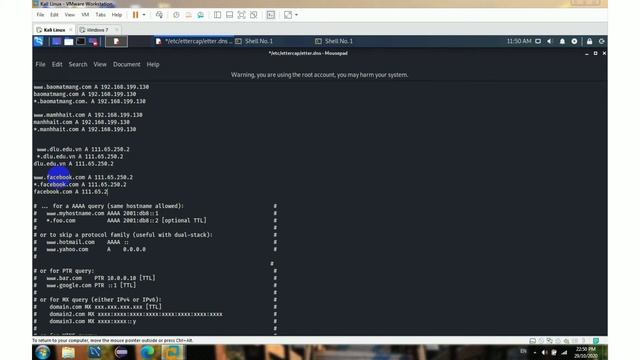Click the VMware Workstation taskbar button
Image resolution: width=640 pixels, height=360 pixels.
(173, 352)
